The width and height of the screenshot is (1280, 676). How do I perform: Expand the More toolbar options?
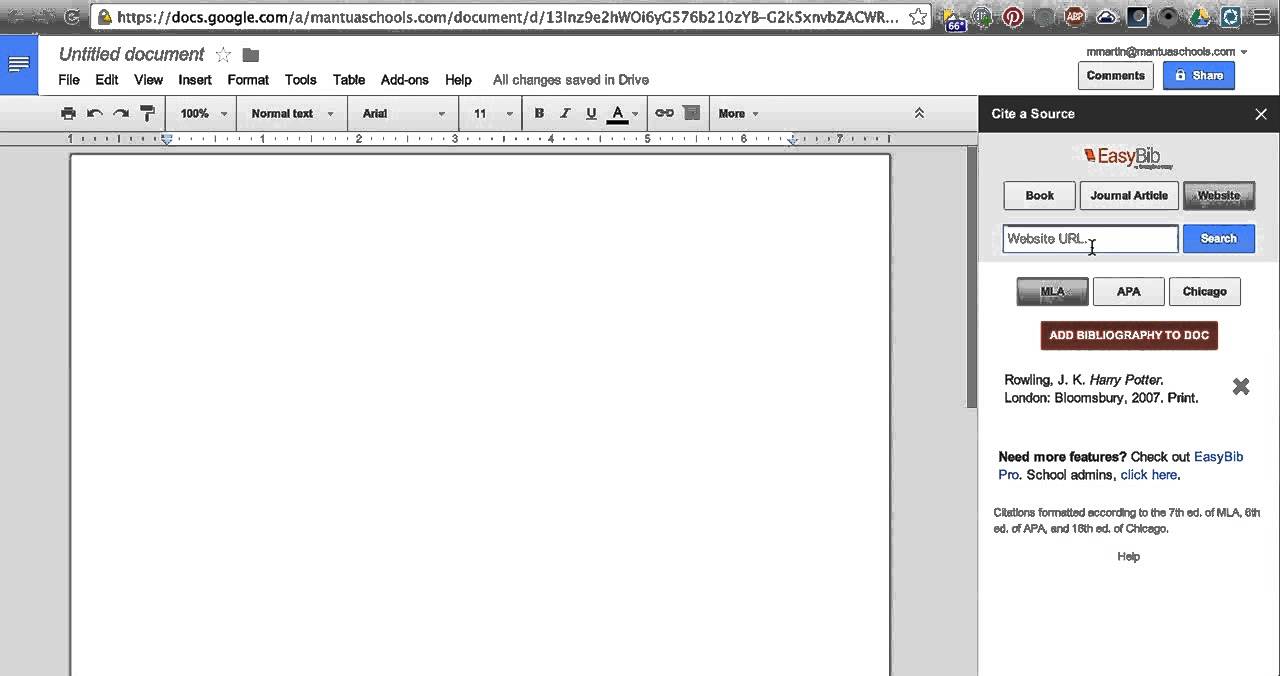click(x=738, y=114)
